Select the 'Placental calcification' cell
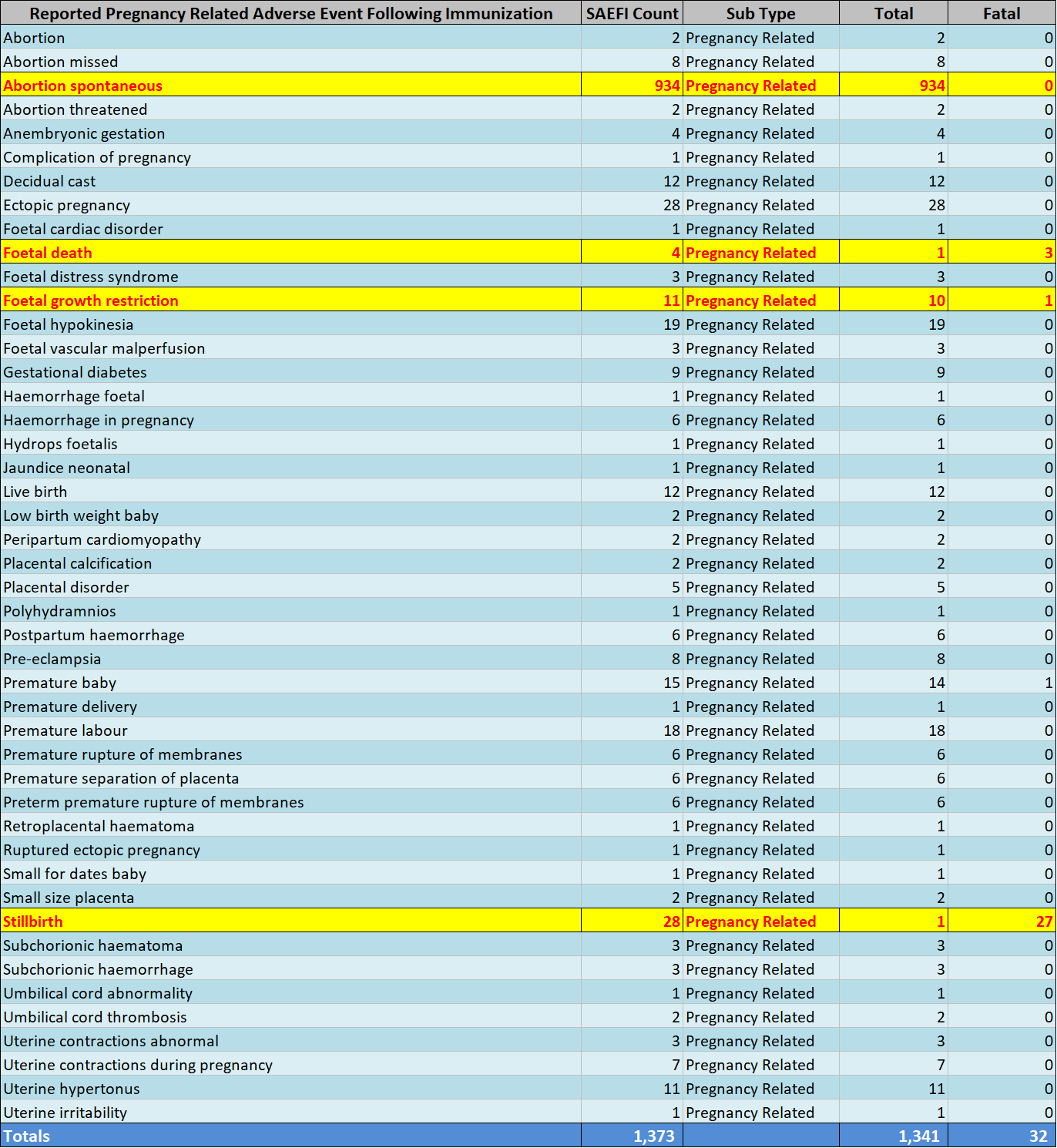 (290, 563)
